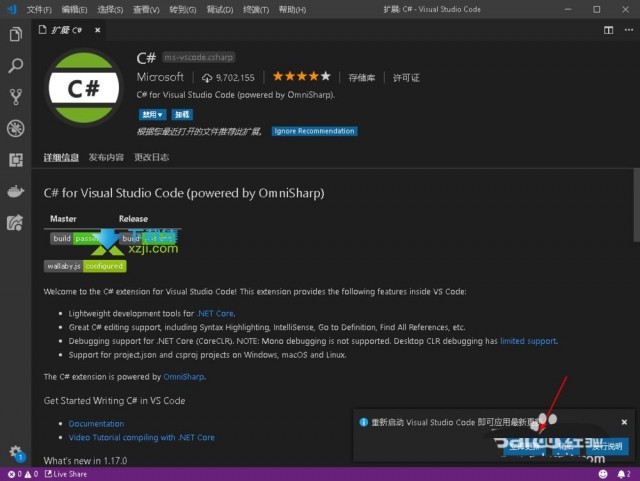Split the editor with the split icon
The height and width of the screenshot is (481, 640).
point(608,30)
